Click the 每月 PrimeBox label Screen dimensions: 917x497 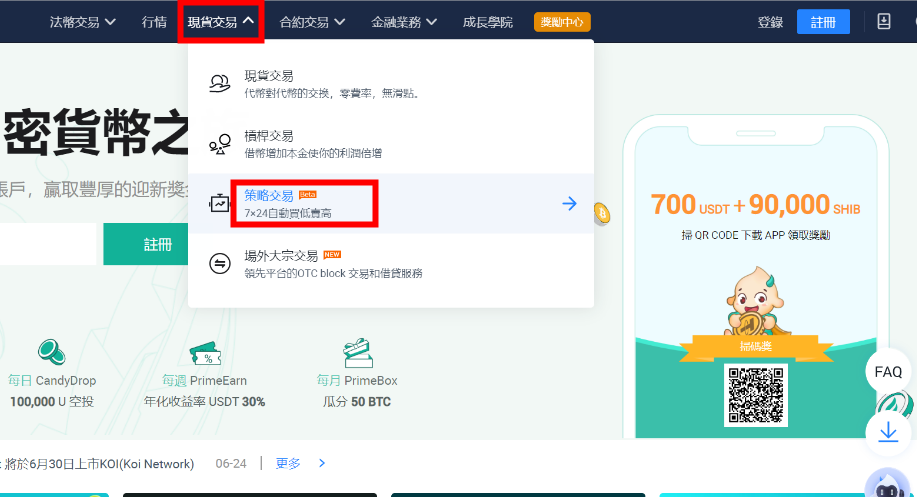(x=357, y=381)
